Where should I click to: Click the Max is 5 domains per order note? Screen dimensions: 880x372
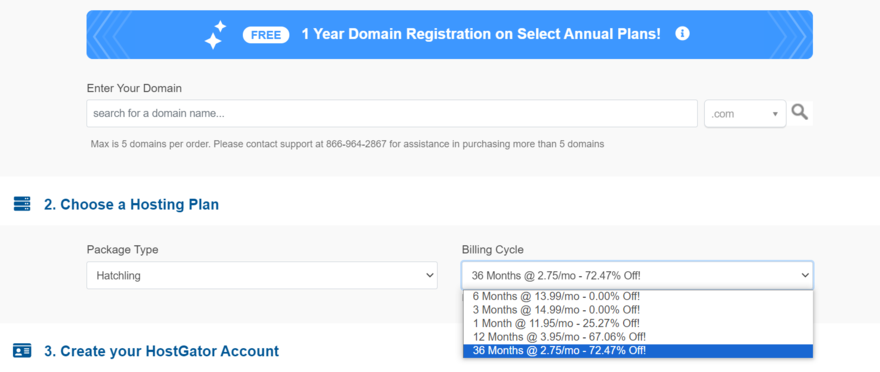[x=347, y=144]
